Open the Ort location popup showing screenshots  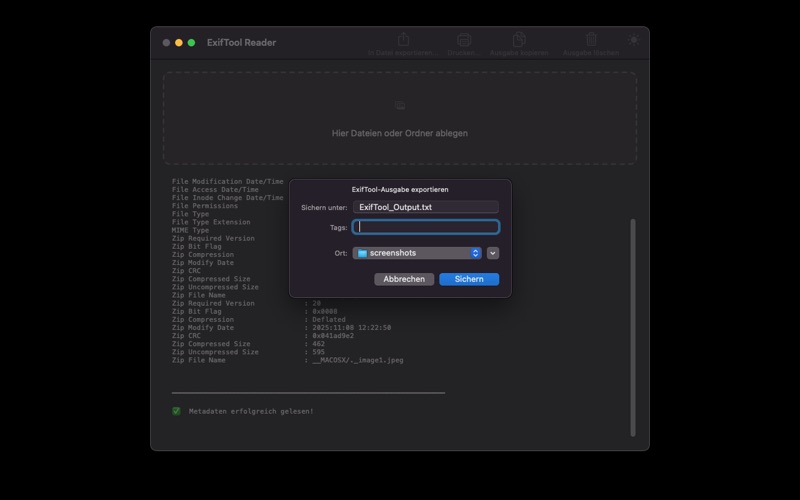point(417,253)
